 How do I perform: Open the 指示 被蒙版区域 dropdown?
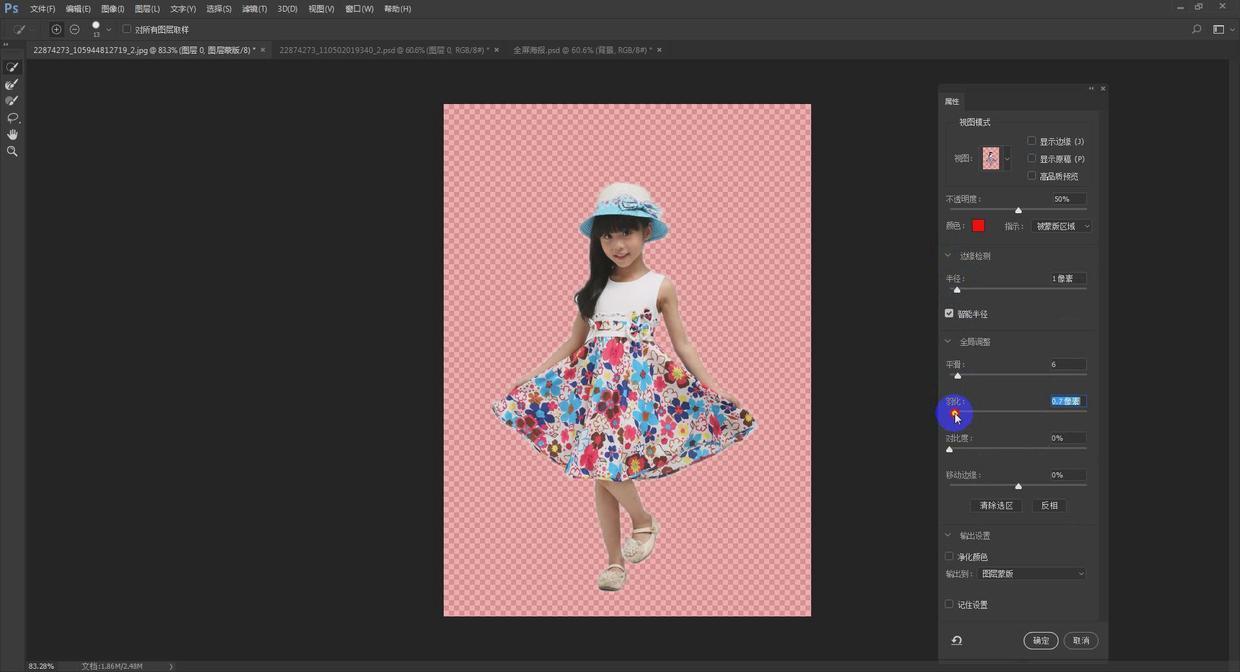point(1061,226)
